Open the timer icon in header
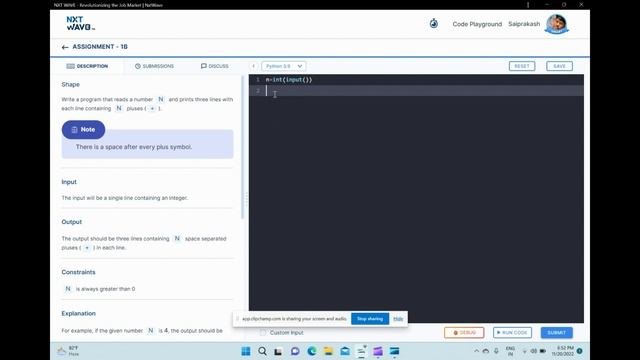 tap(433, 24)
